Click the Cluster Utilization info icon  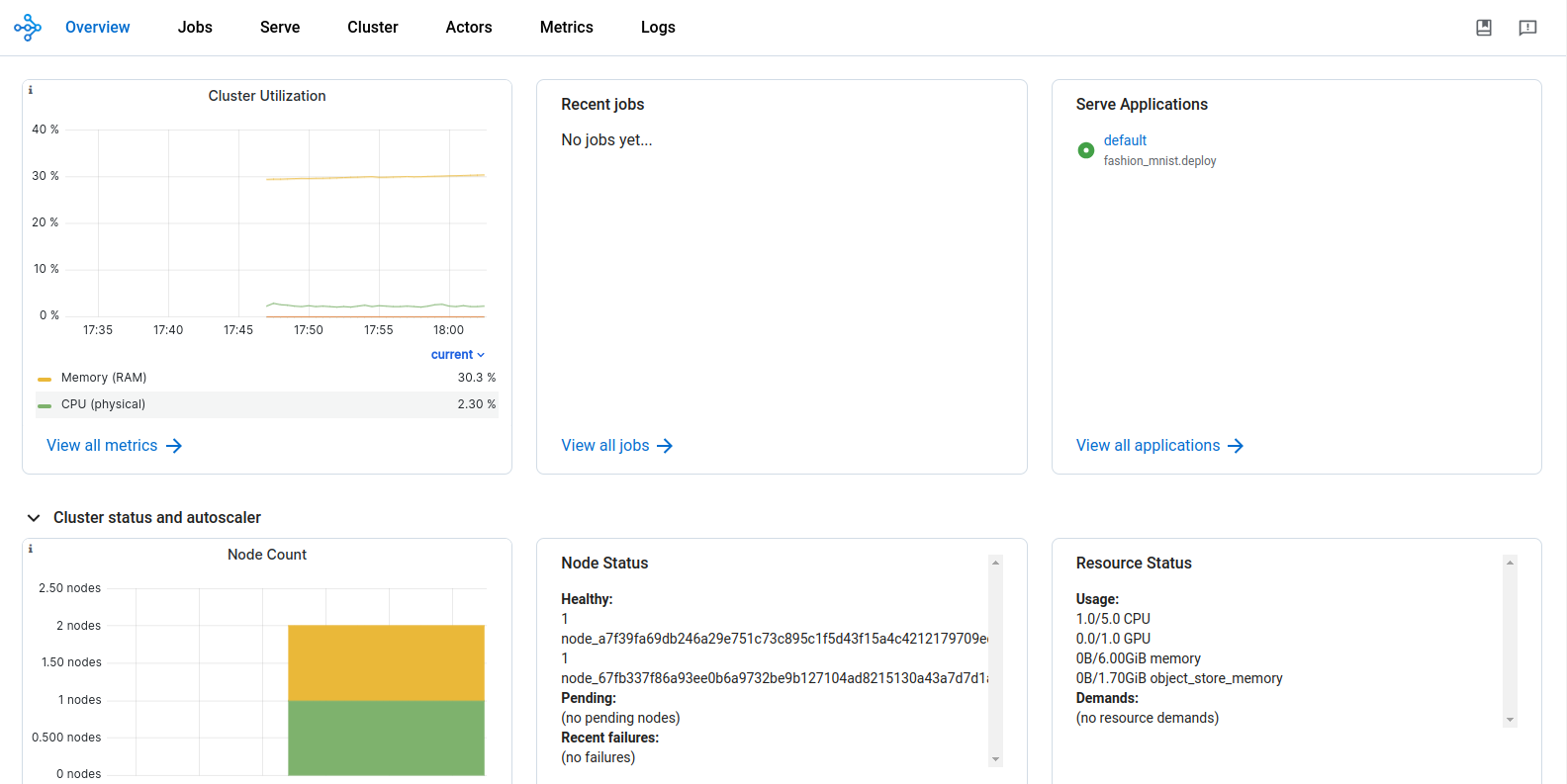[x=31, y=90]
